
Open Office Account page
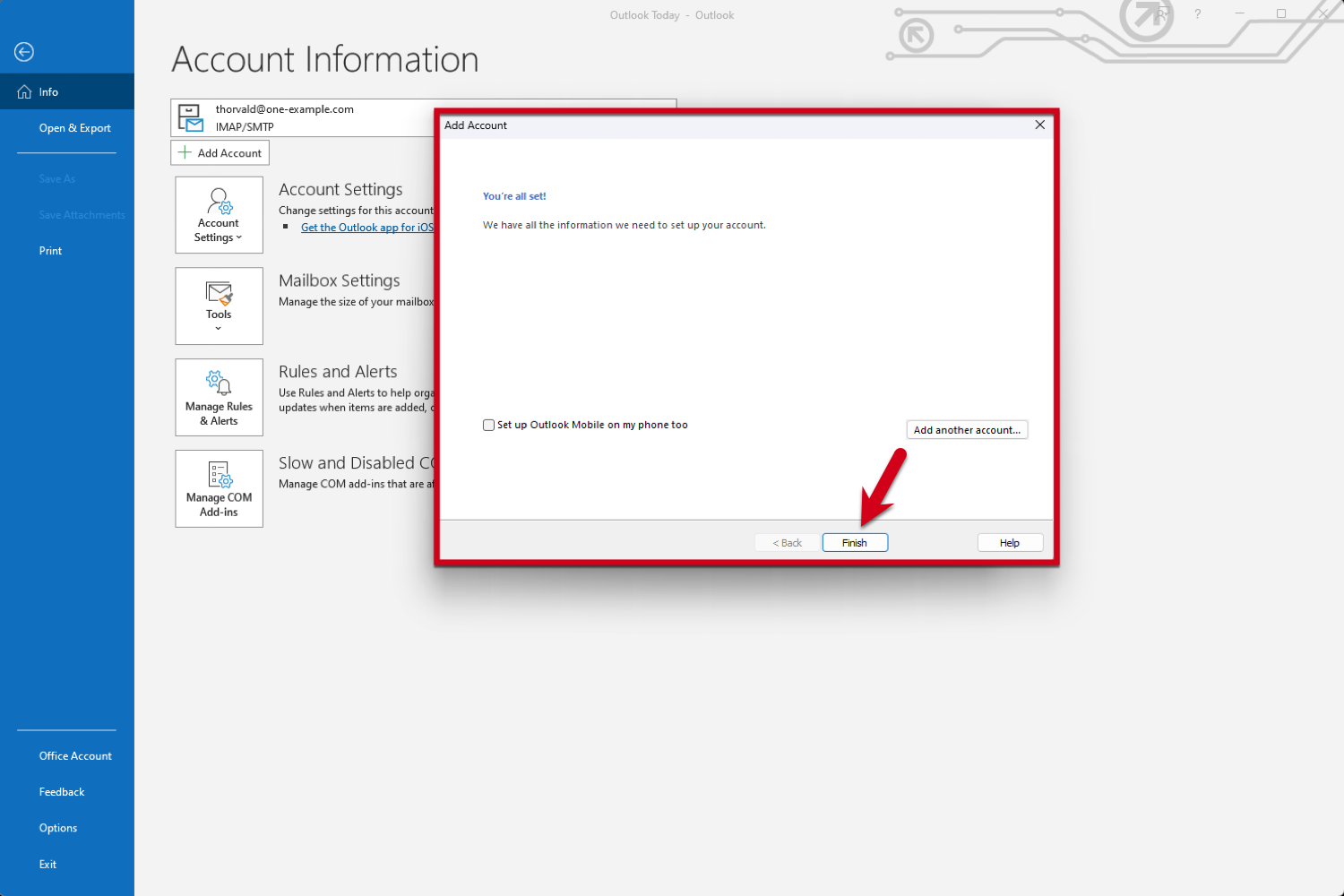tap(75, 756)
